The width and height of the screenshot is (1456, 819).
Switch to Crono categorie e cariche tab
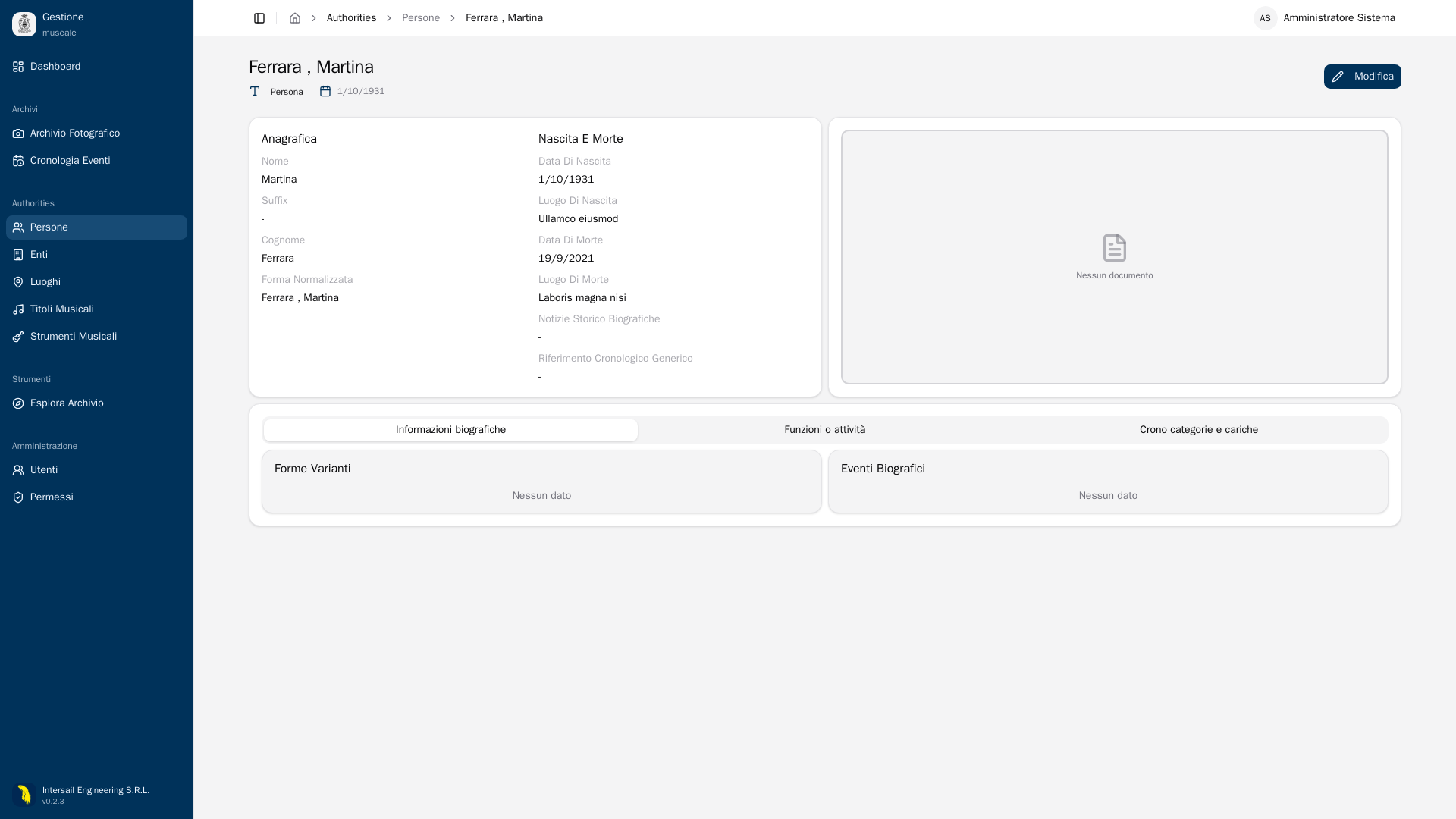click(1198, 430)
